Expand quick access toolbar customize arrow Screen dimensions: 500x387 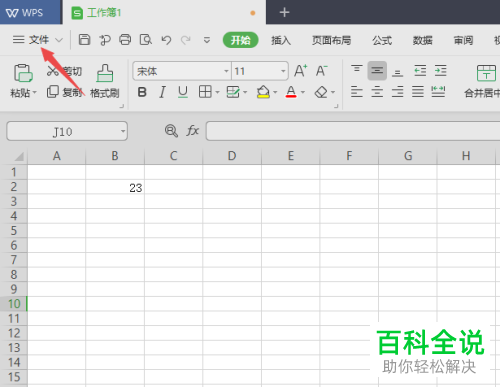(207, 40)
